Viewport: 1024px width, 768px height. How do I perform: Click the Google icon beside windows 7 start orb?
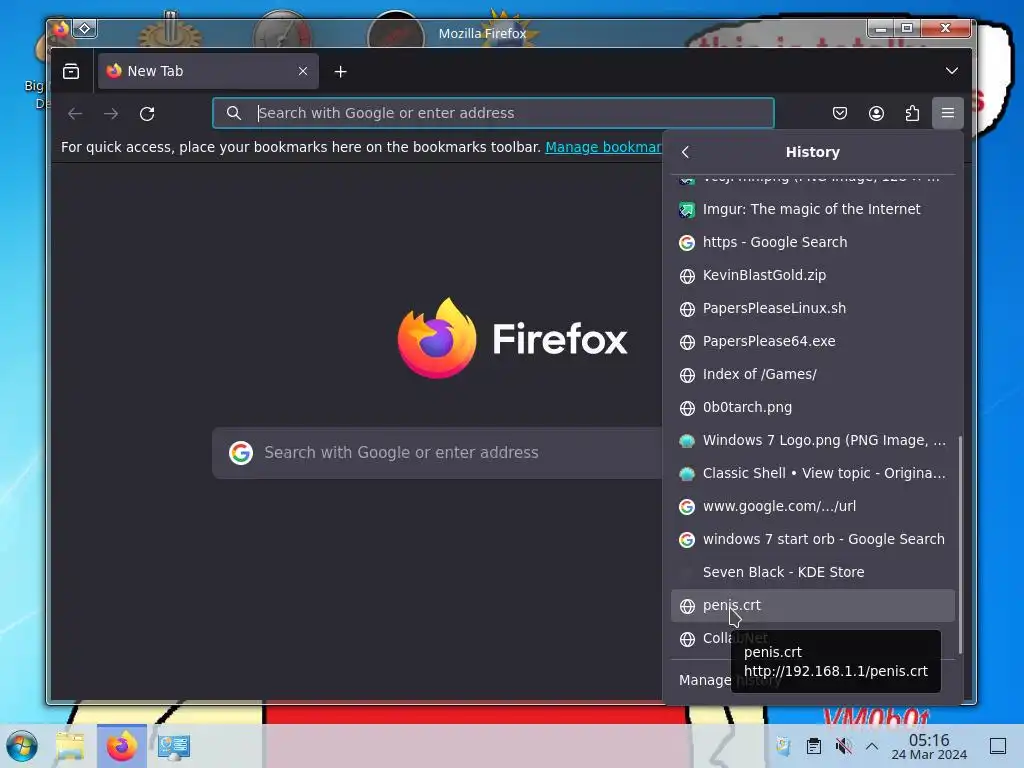(x=687, y=539)
